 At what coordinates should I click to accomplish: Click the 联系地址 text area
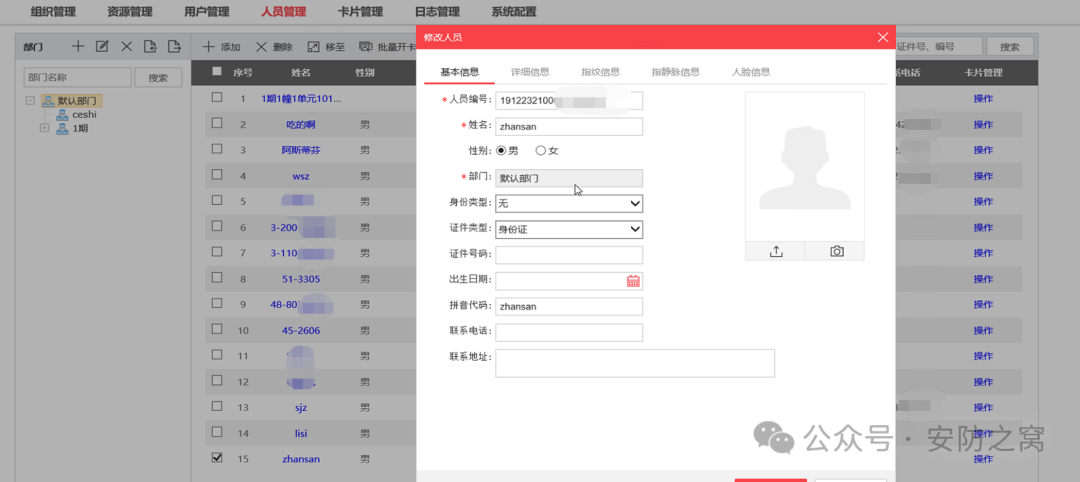pyautogui.click(x=635, y=363)
